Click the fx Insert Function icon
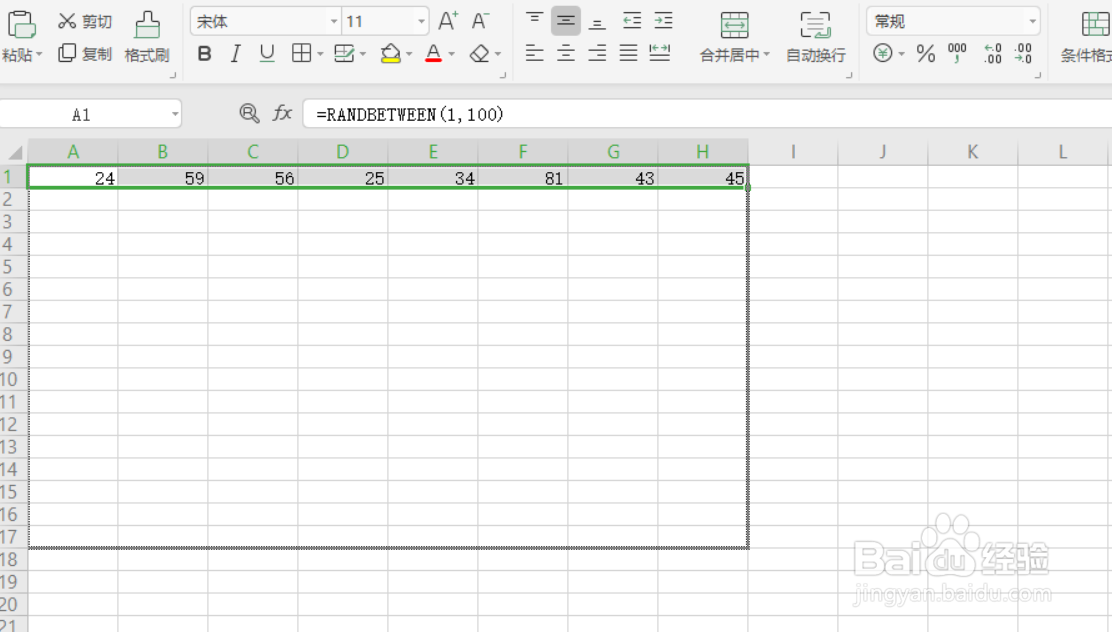Viewport: 1112px width, 632px height. point(282,113)
